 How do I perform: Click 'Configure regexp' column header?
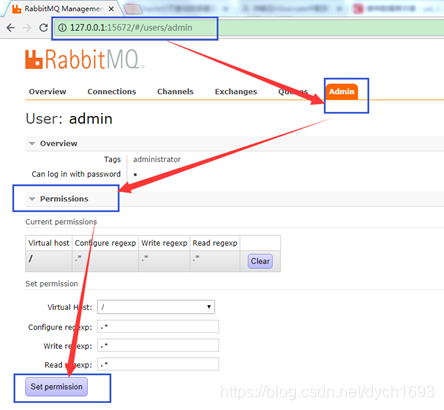coord(105,243)
